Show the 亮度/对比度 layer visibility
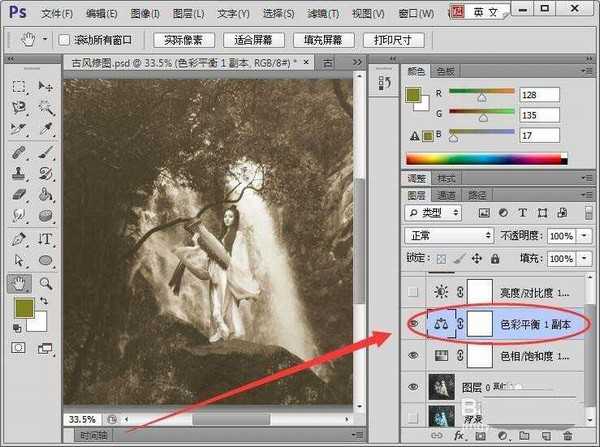Viewport: 600px width, 447px height. [414, 291]
